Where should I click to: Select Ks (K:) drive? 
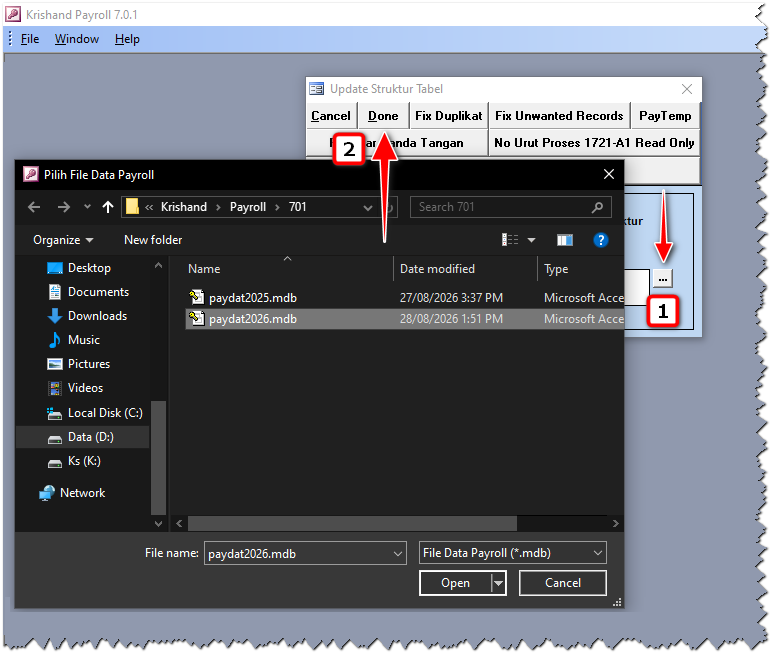[74, 462]
